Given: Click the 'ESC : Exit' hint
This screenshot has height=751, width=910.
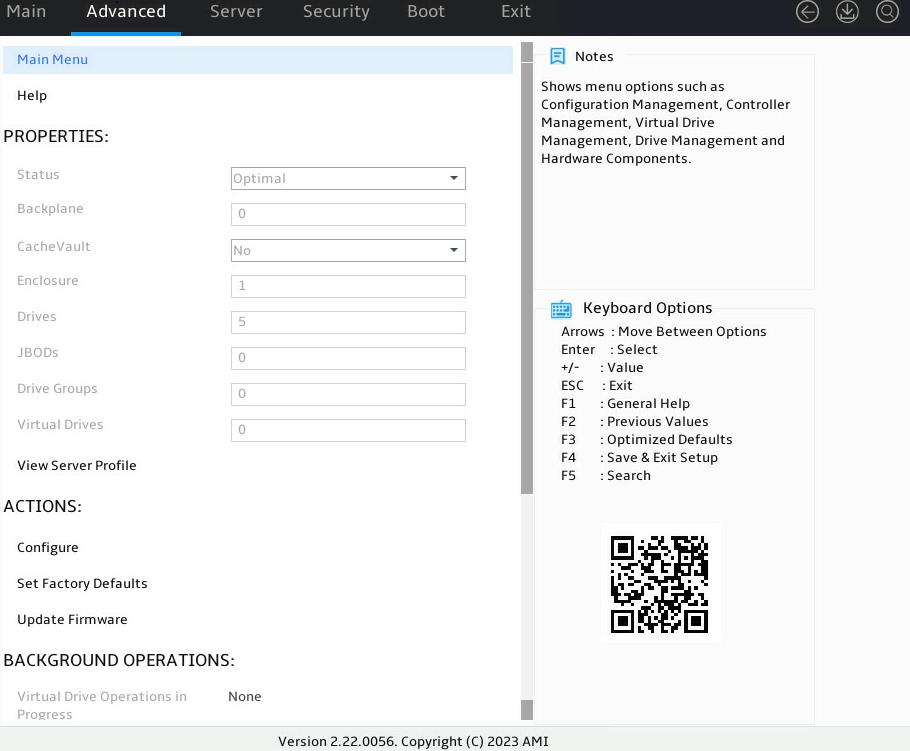Looking at the screenshot, I should click(x=597, y=386).
